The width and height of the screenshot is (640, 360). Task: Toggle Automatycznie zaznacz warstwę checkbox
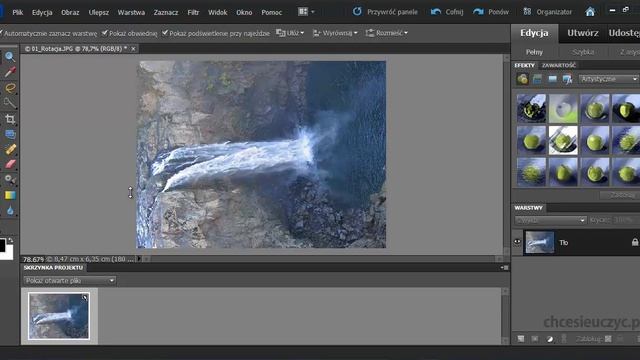click(1, 33)
